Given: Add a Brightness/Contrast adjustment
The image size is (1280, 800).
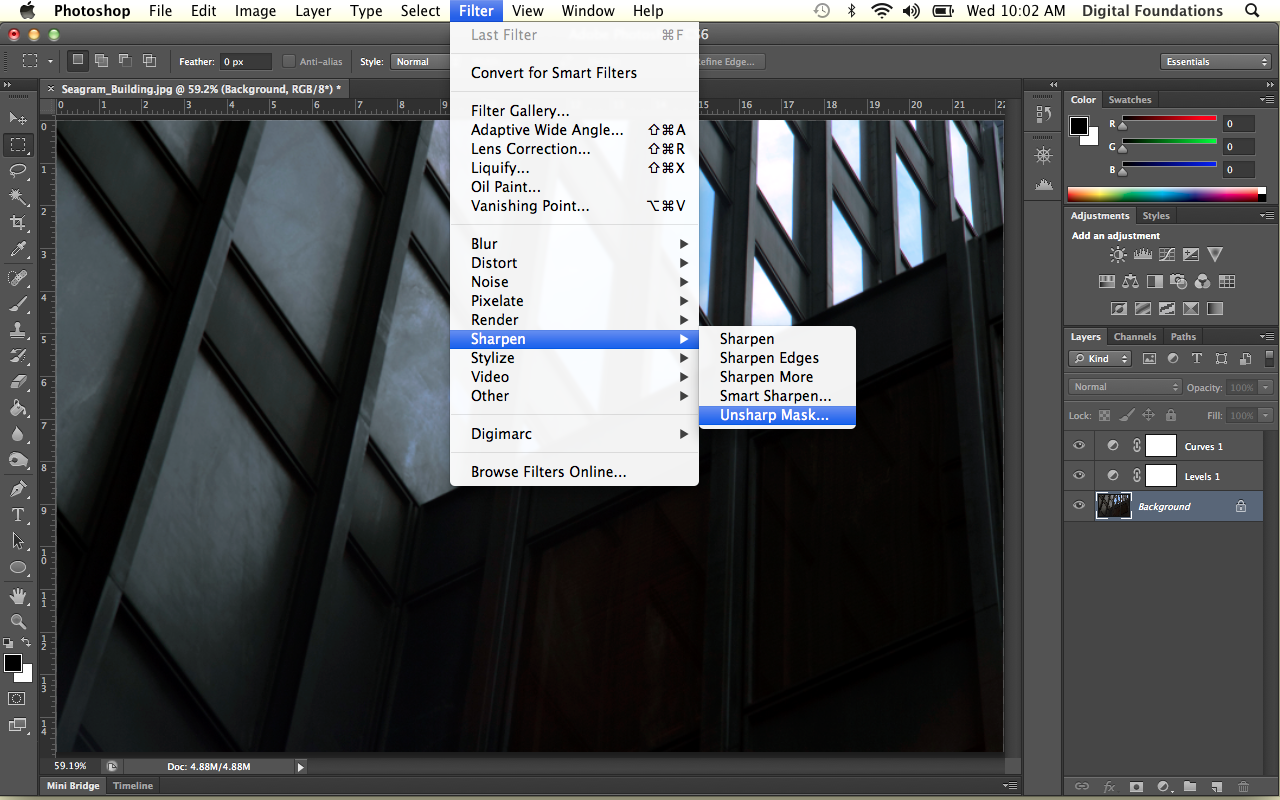Looking at the screenshot, I should [x=1118, y=255].
